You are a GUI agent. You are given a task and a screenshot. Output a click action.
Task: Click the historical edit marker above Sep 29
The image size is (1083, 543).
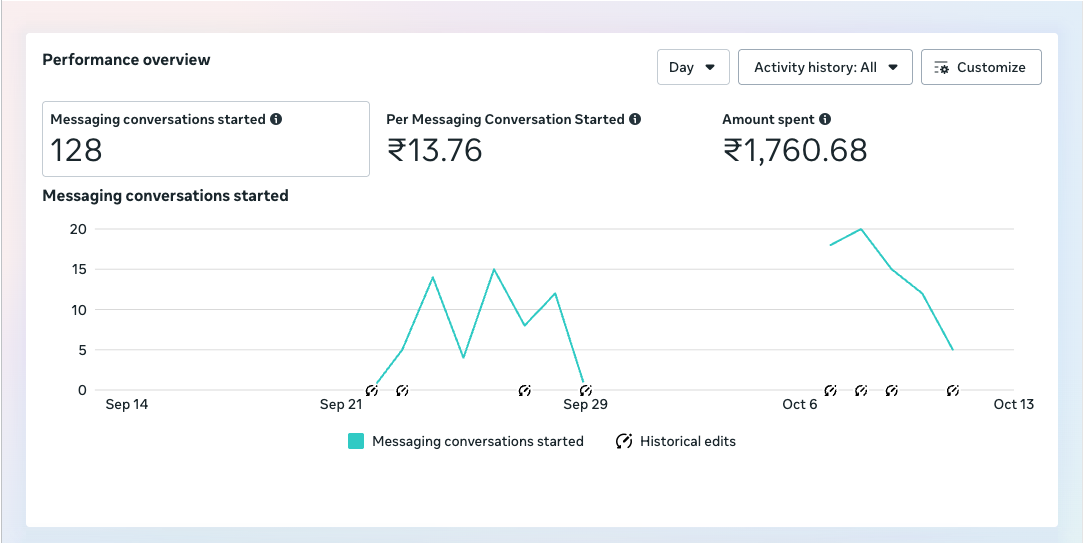point(585,390)
